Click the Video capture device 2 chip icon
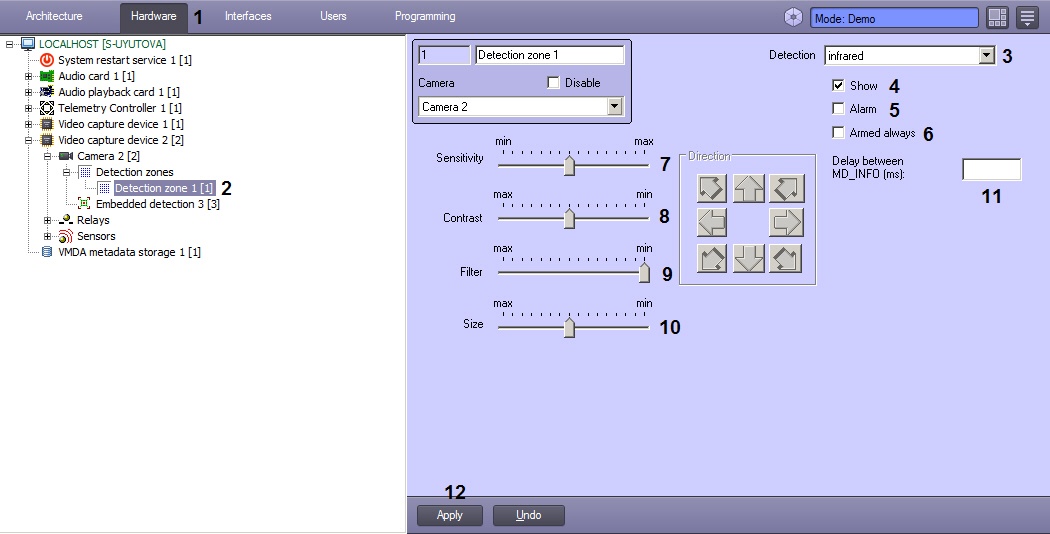This screenshot has width=1050, height=534. (47, 140)
